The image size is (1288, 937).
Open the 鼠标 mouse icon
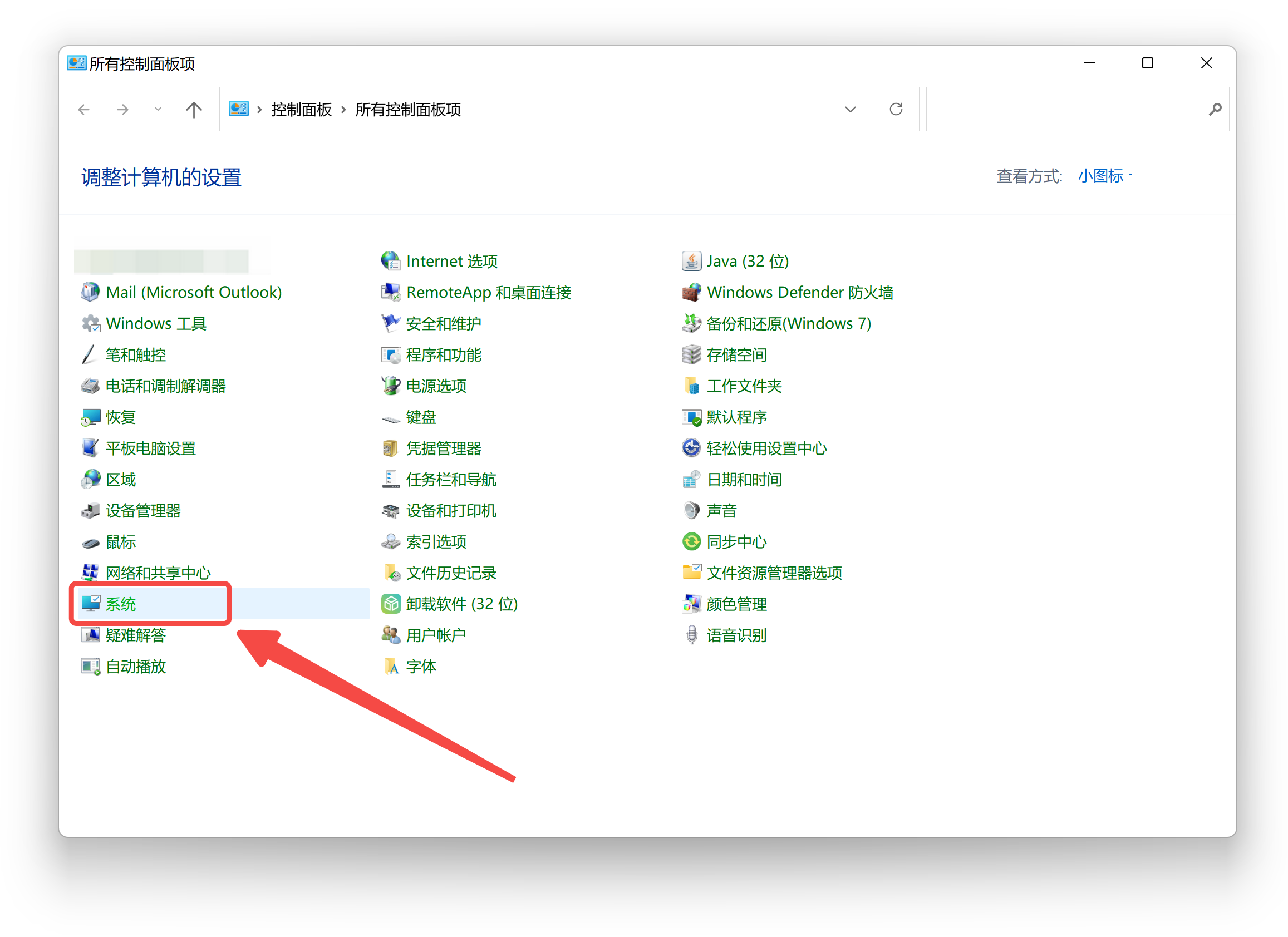pos(90,542)
